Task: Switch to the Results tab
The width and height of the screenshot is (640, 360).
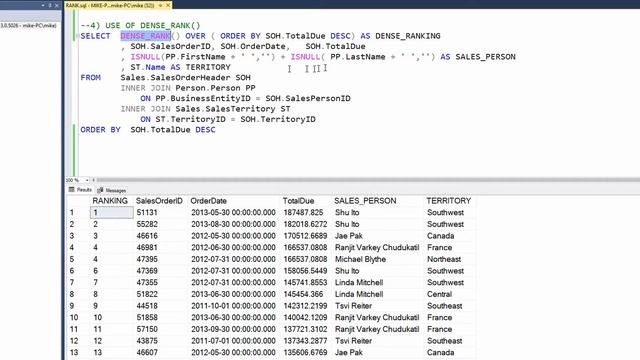Action: coord(80,190)
